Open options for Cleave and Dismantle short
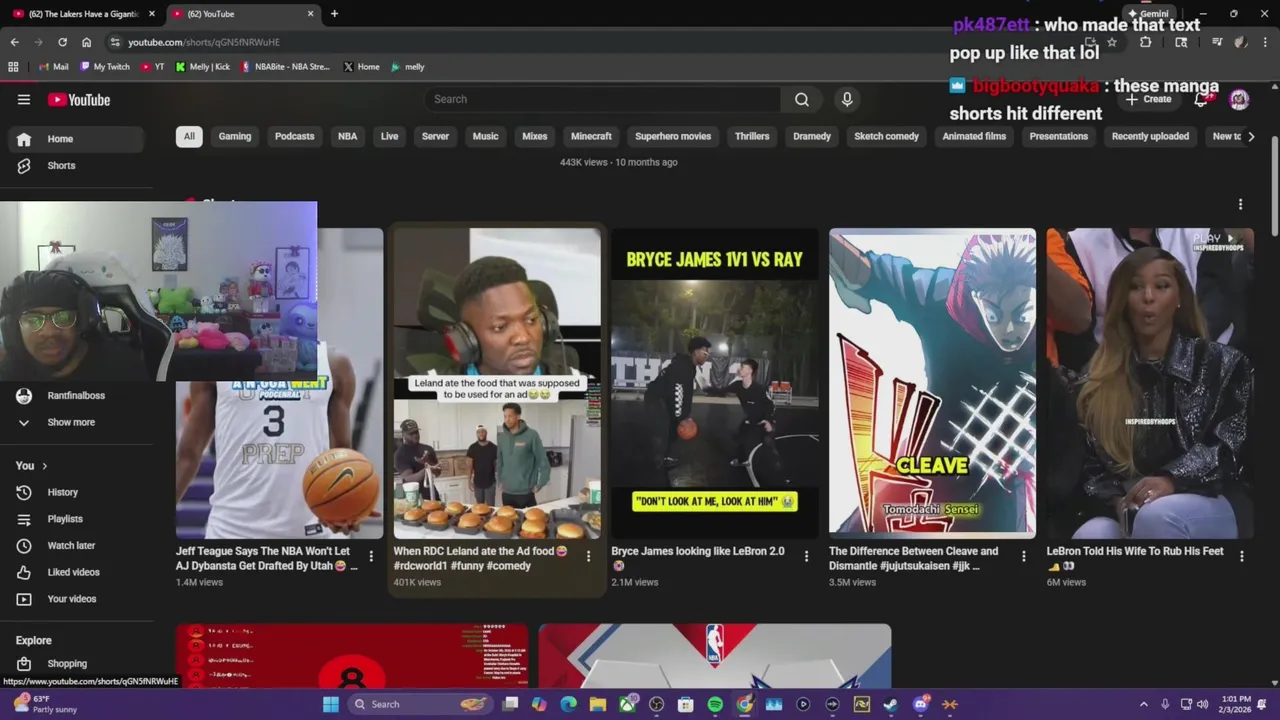The height and width of the screenshot is (720, 1280). pyautogui.click(x=1023, y=556)
